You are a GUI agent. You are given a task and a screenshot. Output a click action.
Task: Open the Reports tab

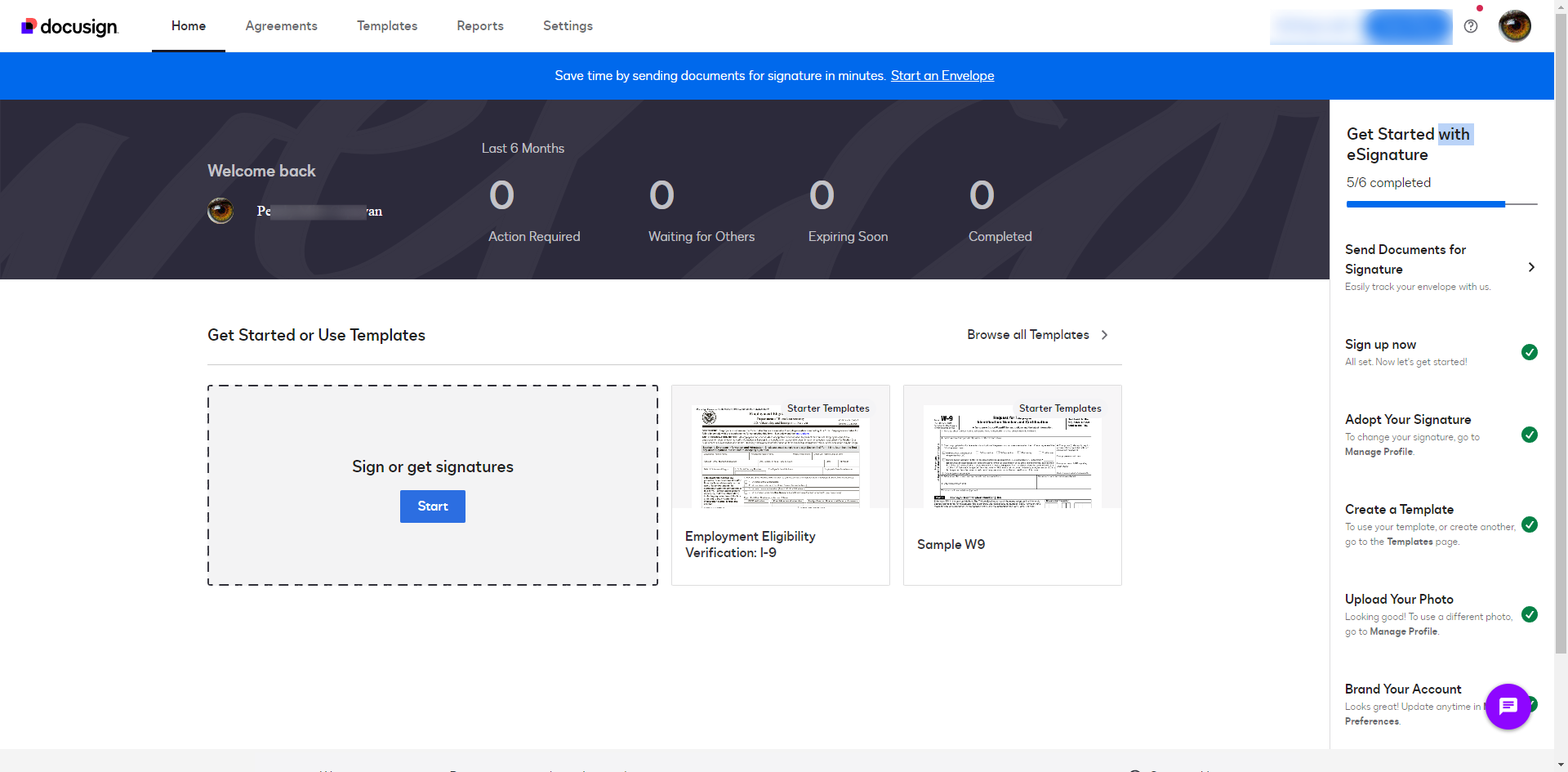tap(480, 26)
